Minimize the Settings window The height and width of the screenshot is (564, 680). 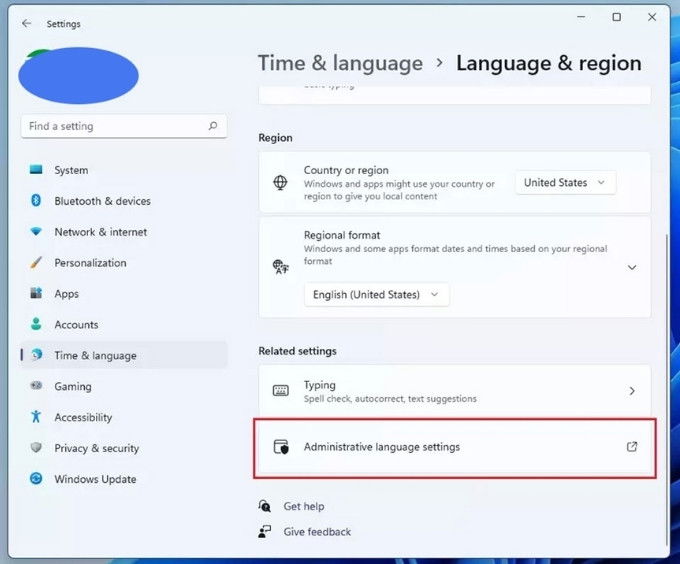pyautogui.click(x=581, y=17)
